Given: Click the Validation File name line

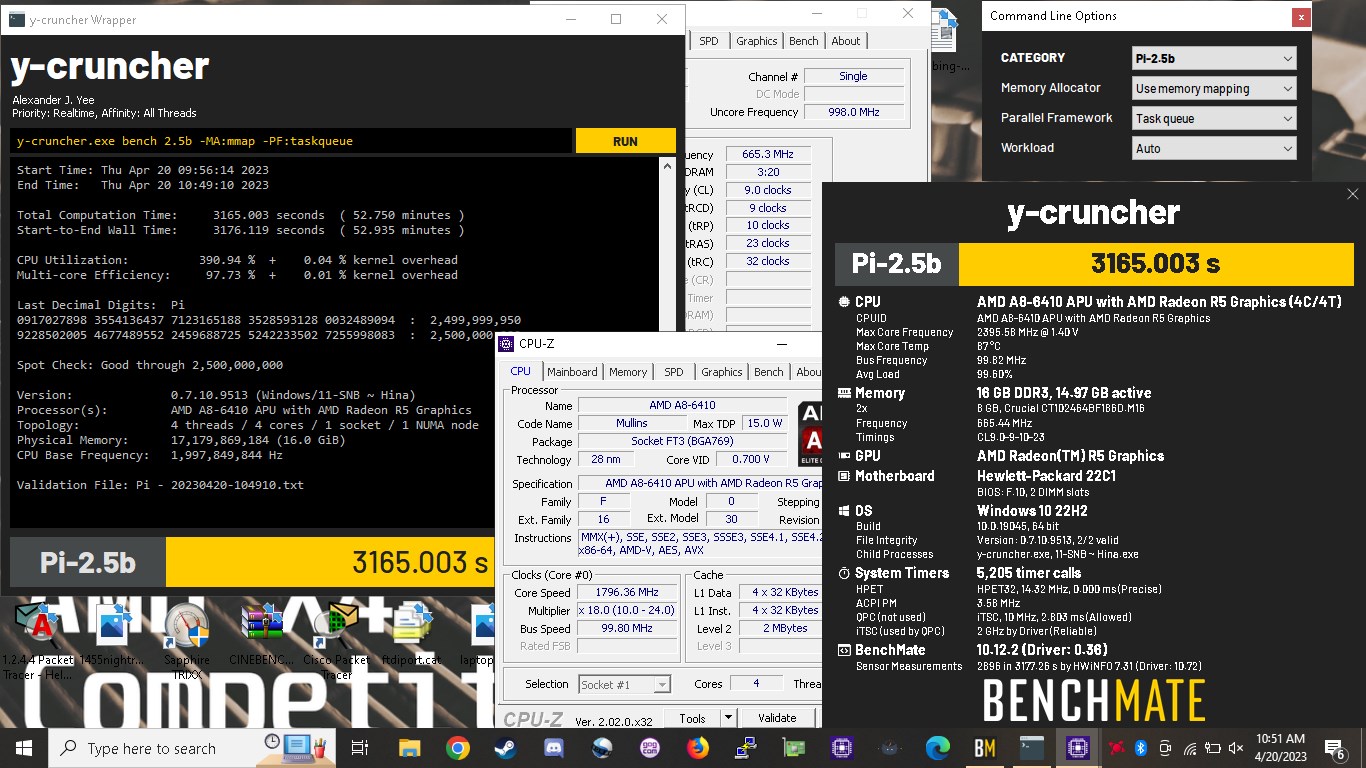Looking at the screenshot, I should [x=160, y=485].
